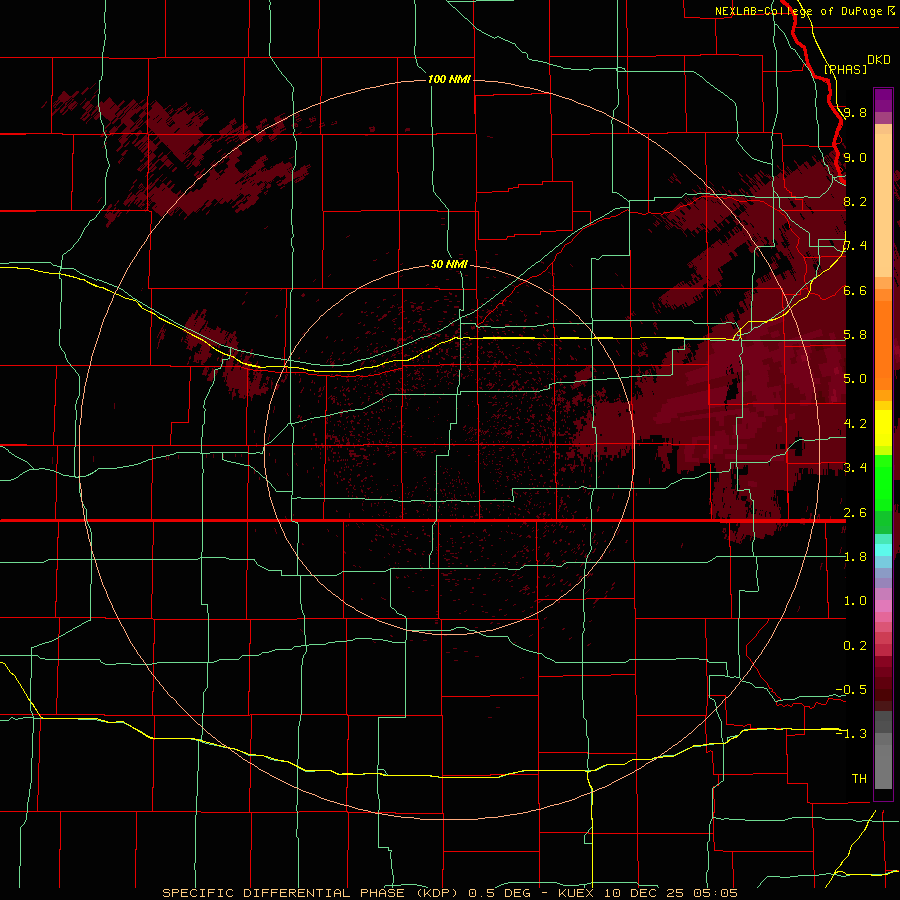900x900 pixels.
Task: Click the -0.5 legend value
Action: click(x=851, y=689)
